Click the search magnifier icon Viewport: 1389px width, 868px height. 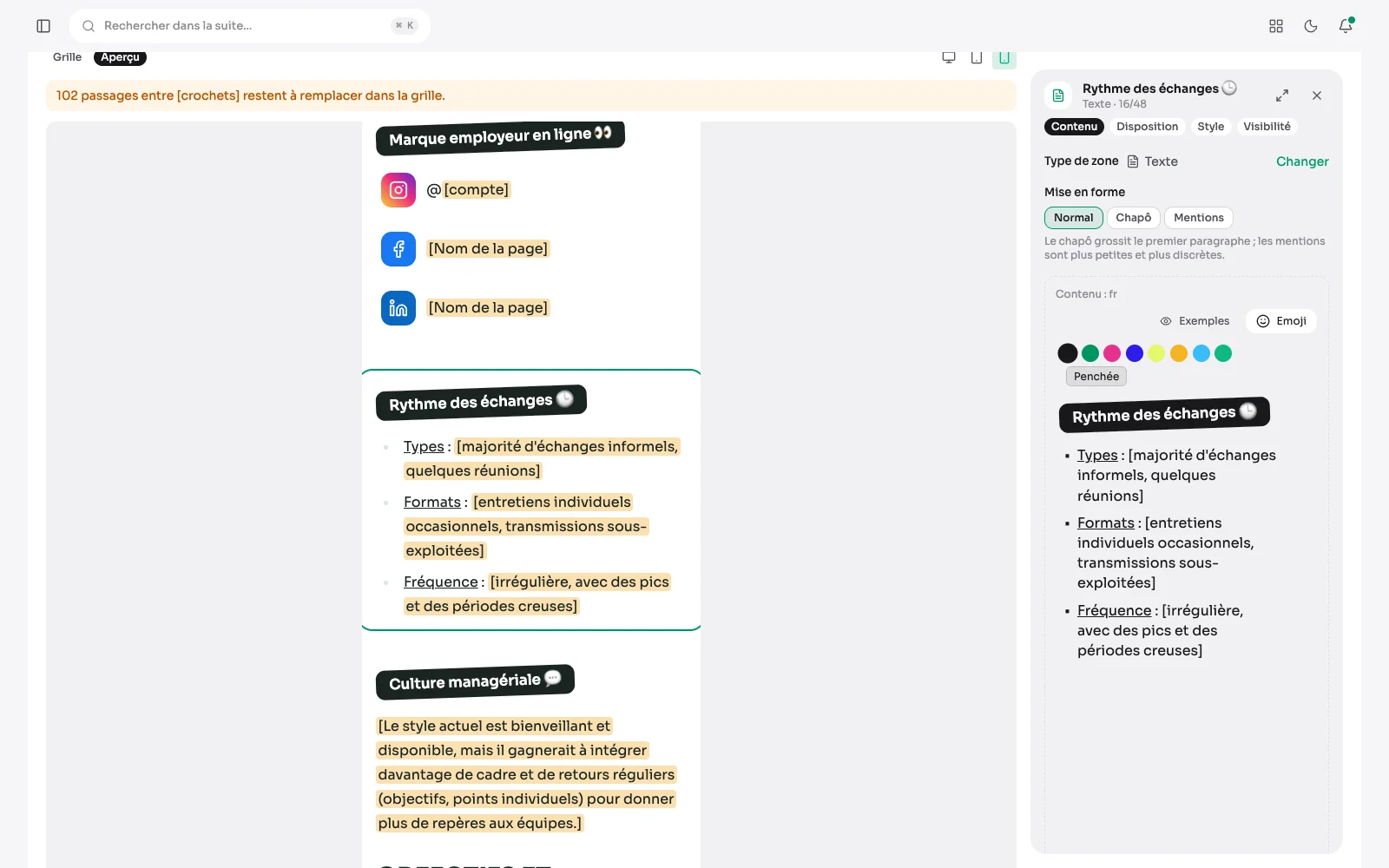click(x=89, y=26)
